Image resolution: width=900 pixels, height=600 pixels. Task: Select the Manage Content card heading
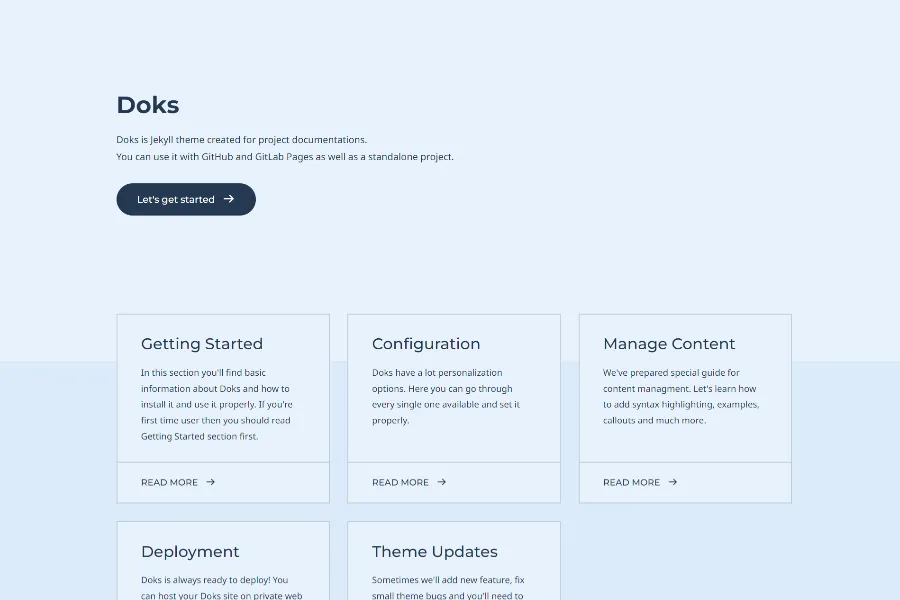(669, 344)
